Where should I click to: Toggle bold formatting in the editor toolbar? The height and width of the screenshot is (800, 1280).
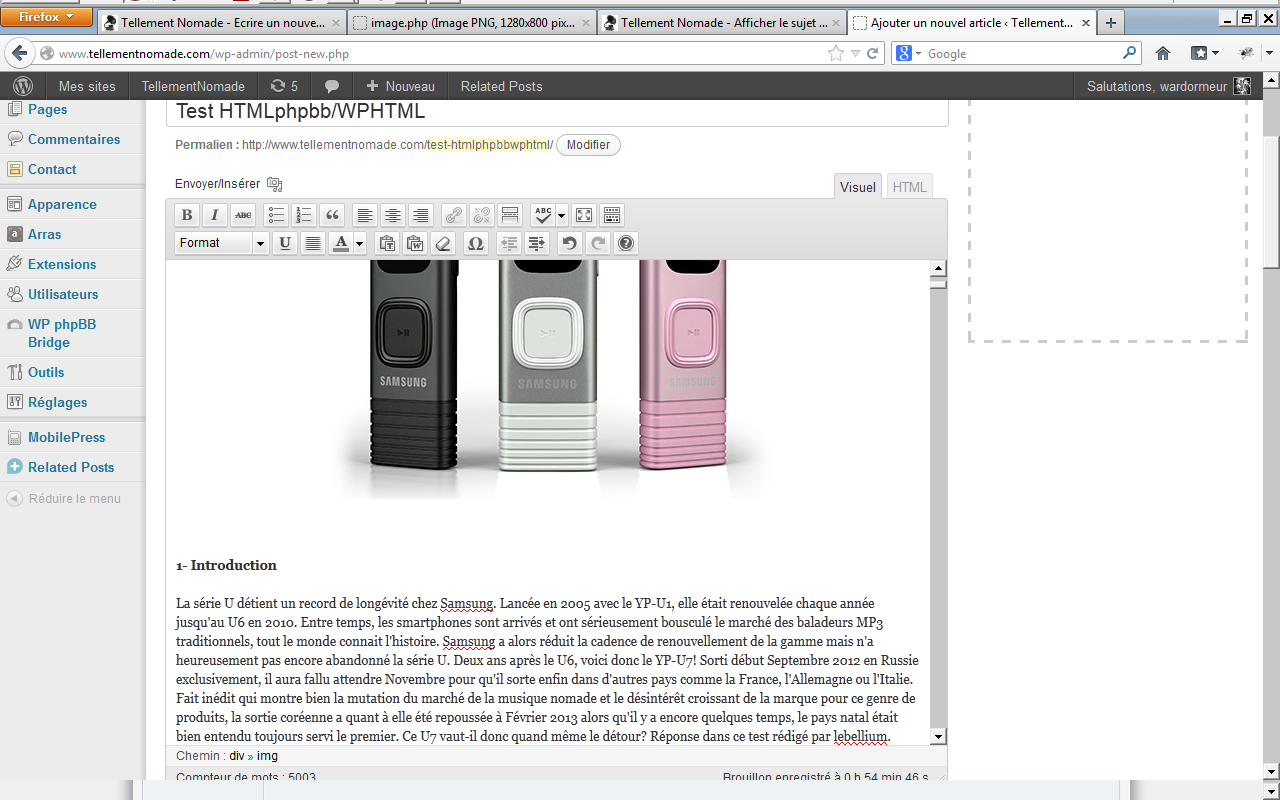coord(187,215)
